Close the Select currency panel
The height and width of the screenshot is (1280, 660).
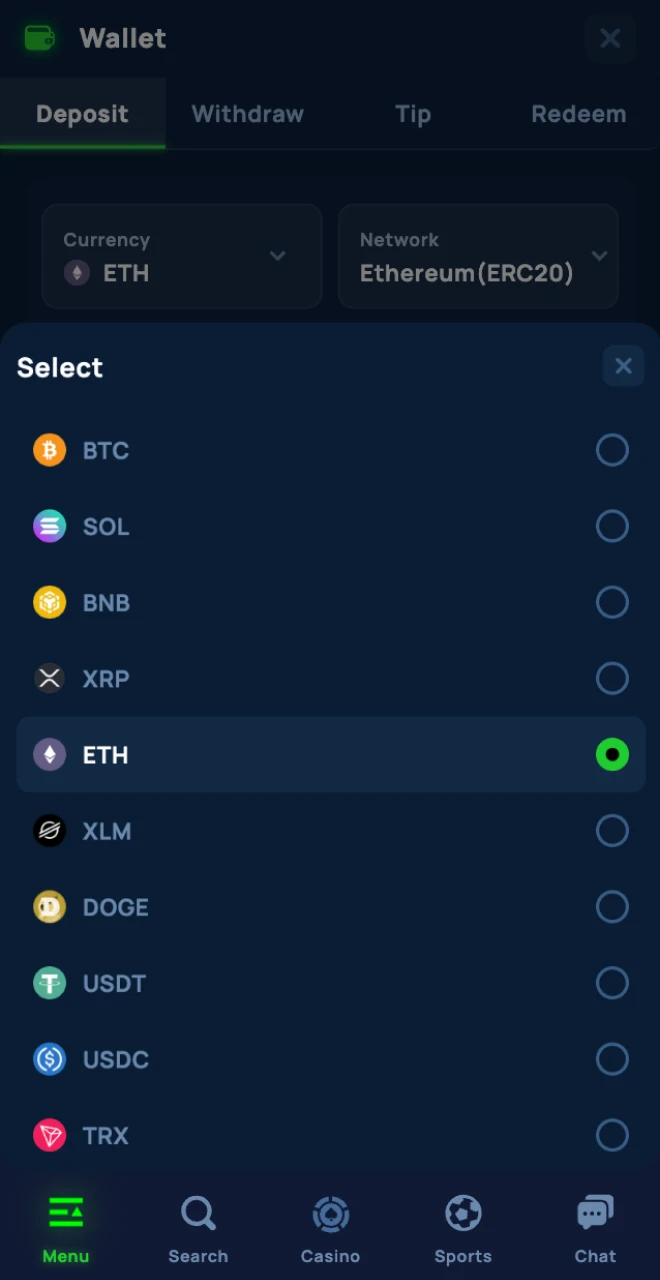tap(623, 366)
